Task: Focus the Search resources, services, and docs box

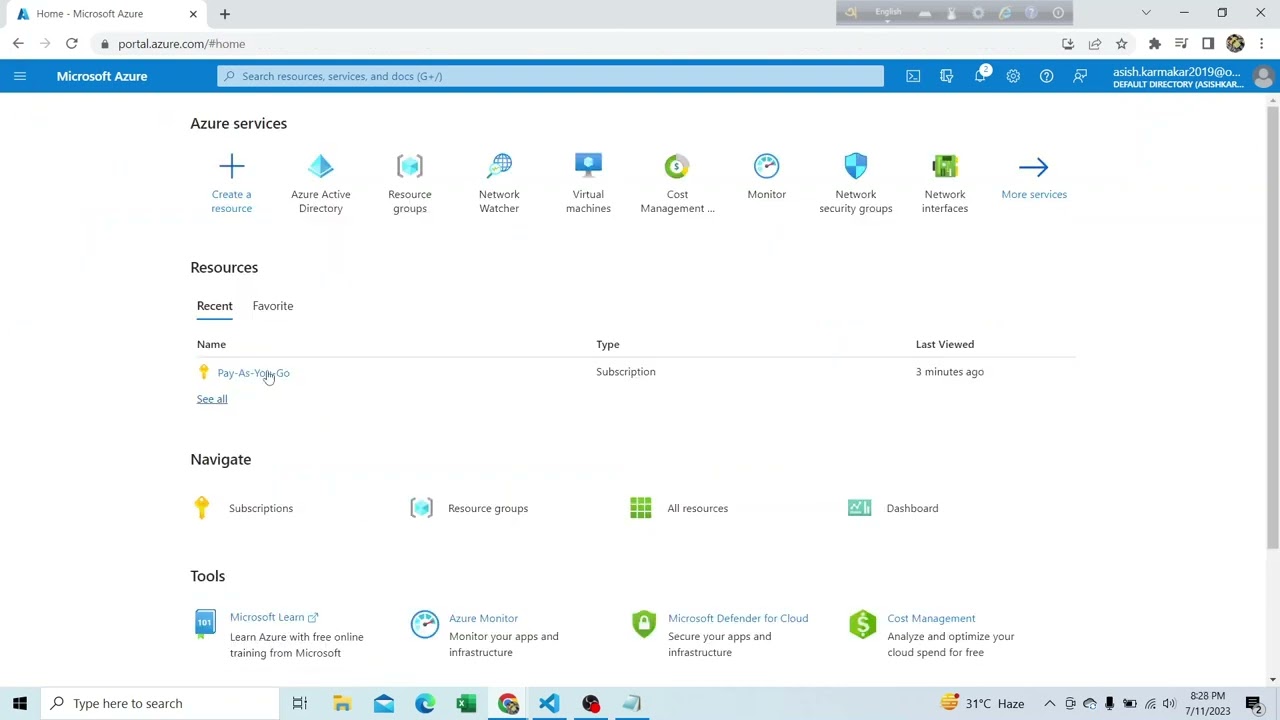Action: tap(550, 76)
